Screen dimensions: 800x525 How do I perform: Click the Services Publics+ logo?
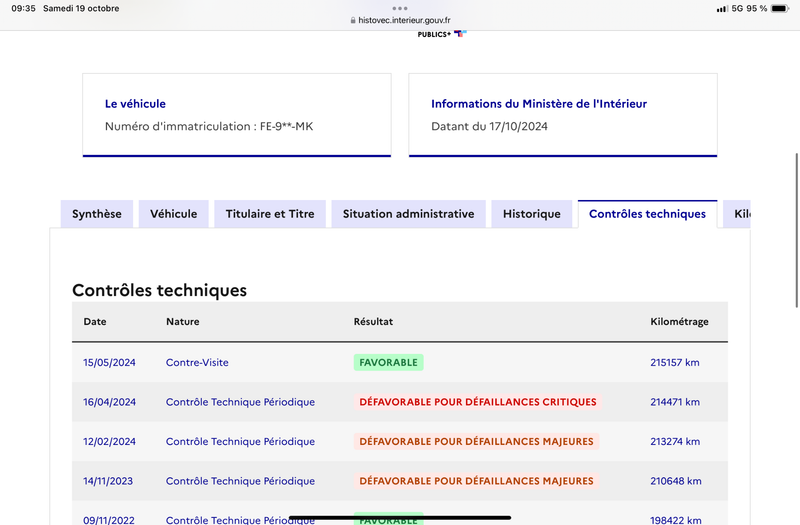pos(442,34)
